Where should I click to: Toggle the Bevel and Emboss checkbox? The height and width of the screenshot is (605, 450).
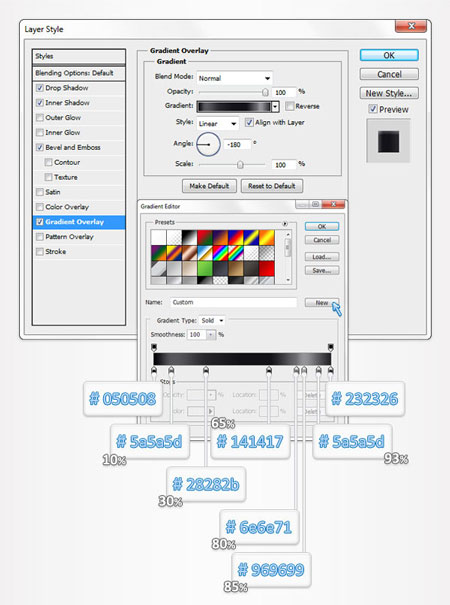[x=39, y=147]
